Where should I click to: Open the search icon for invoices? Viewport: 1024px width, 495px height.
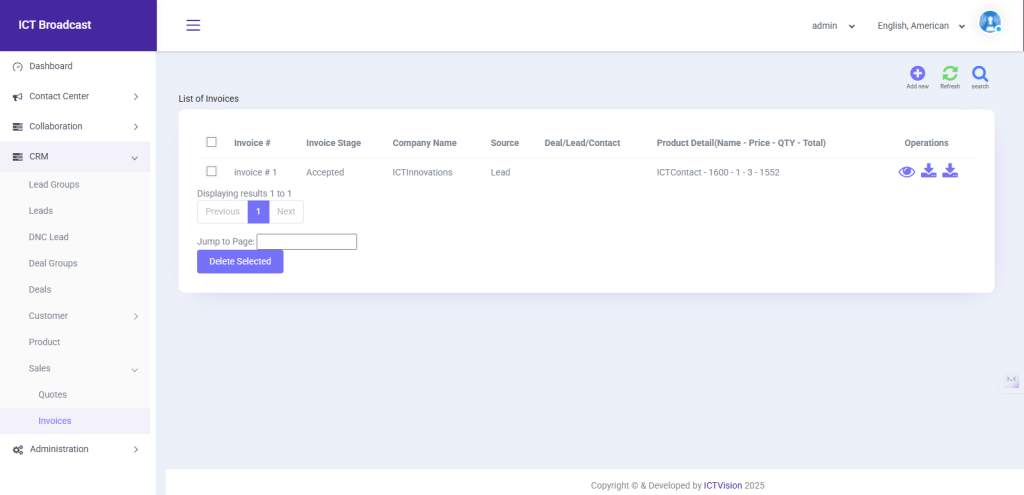click(x=980, y=74)
